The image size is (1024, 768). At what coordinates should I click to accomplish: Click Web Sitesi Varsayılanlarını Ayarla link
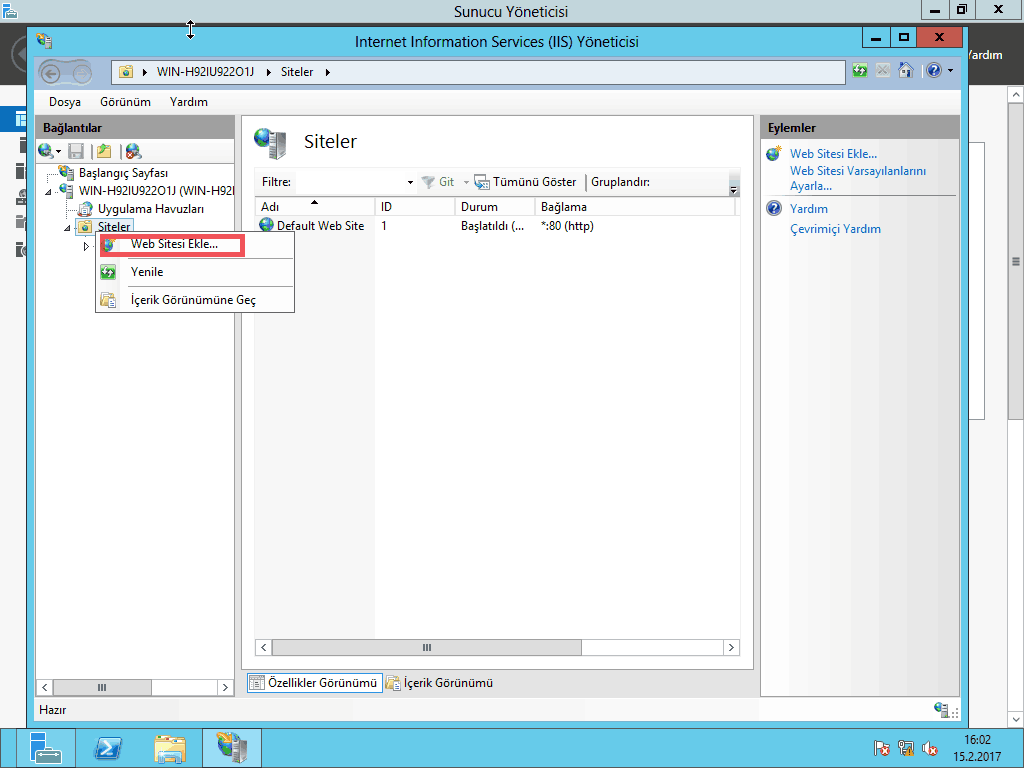click(x=857, y=178)
